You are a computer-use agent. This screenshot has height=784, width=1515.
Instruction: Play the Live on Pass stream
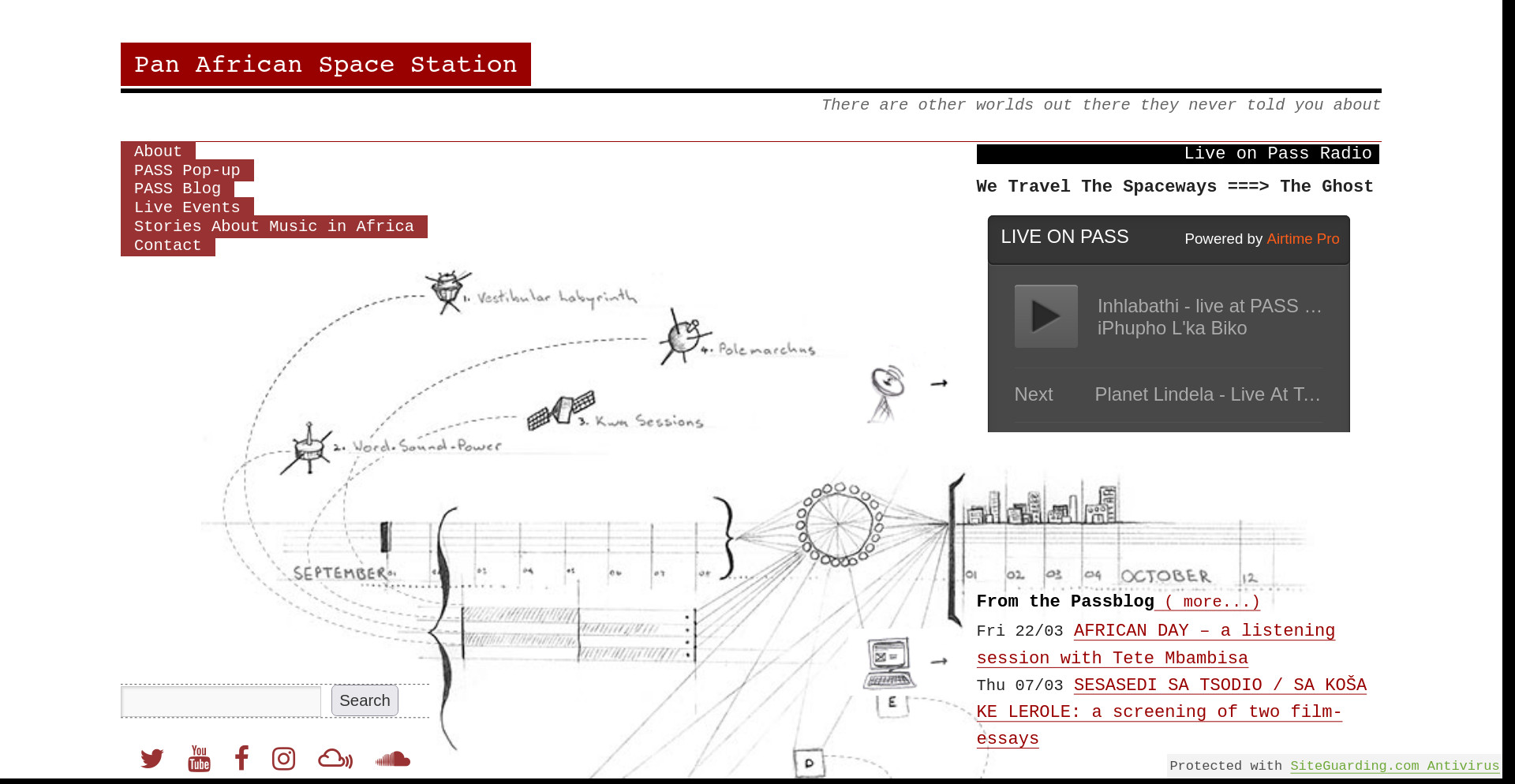[1046, 316]
